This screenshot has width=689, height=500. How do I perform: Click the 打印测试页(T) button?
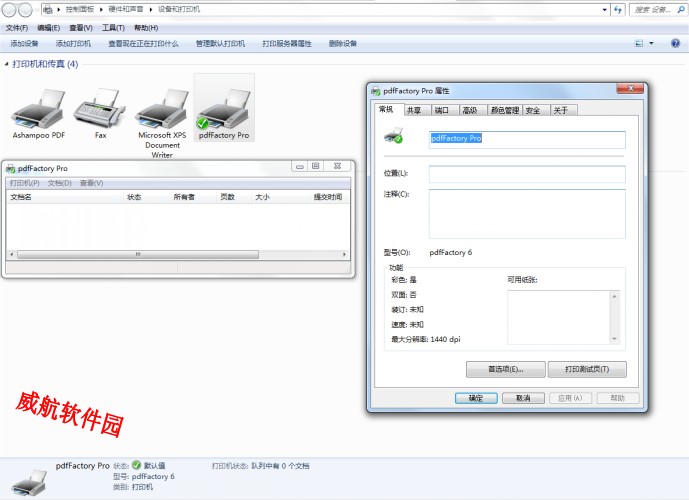point(587,369)
